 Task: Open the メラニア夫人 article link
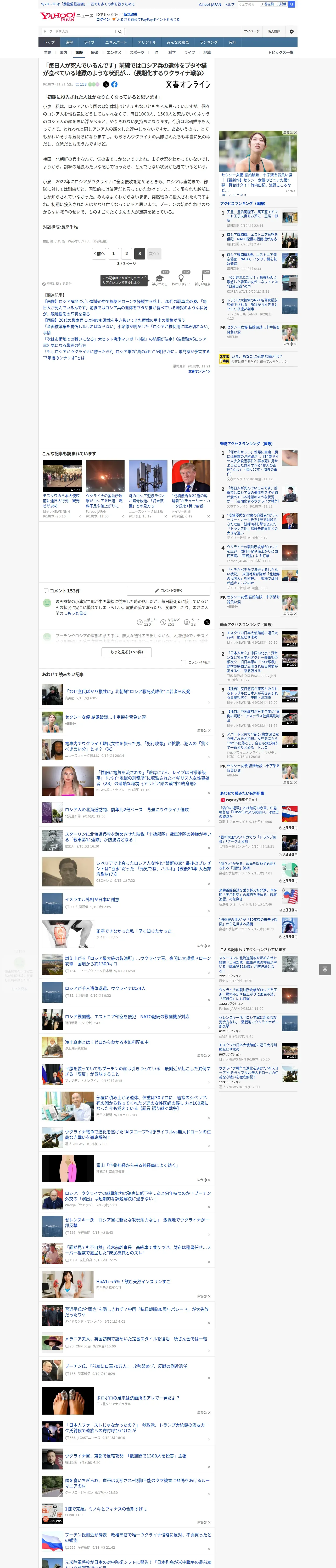136,1339
